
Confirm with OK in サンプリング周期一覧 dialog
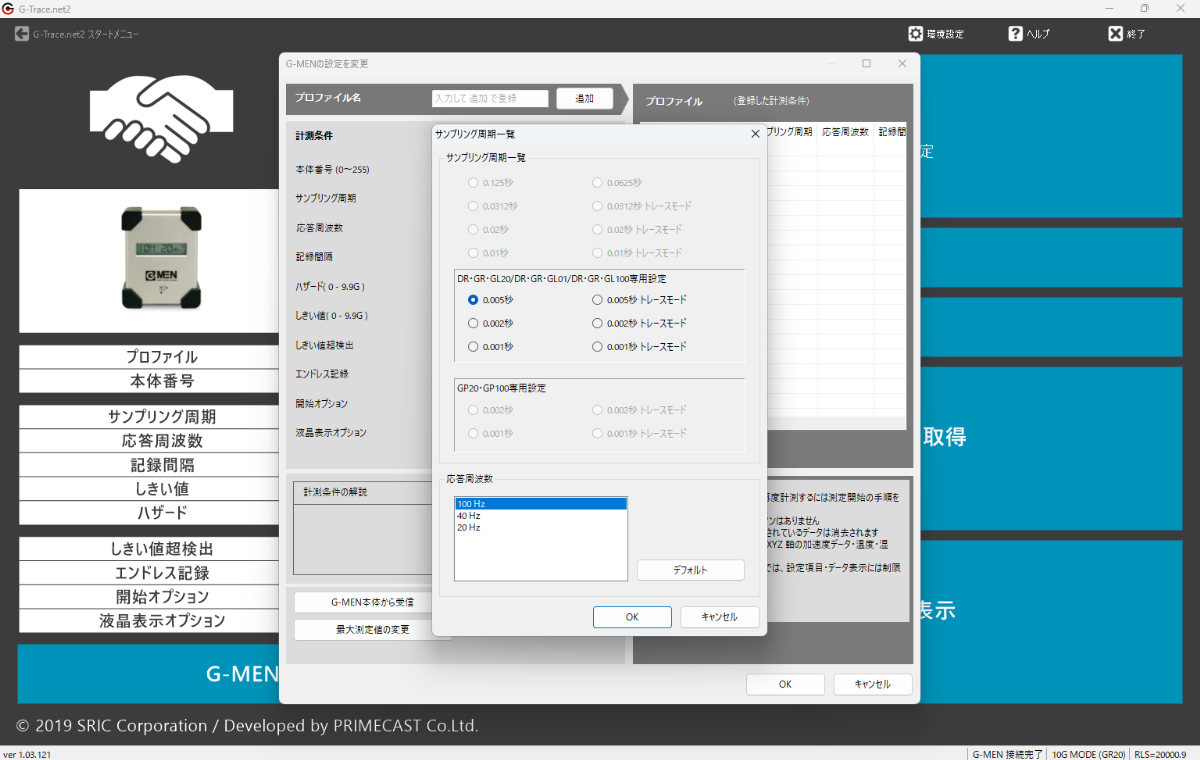632,617
